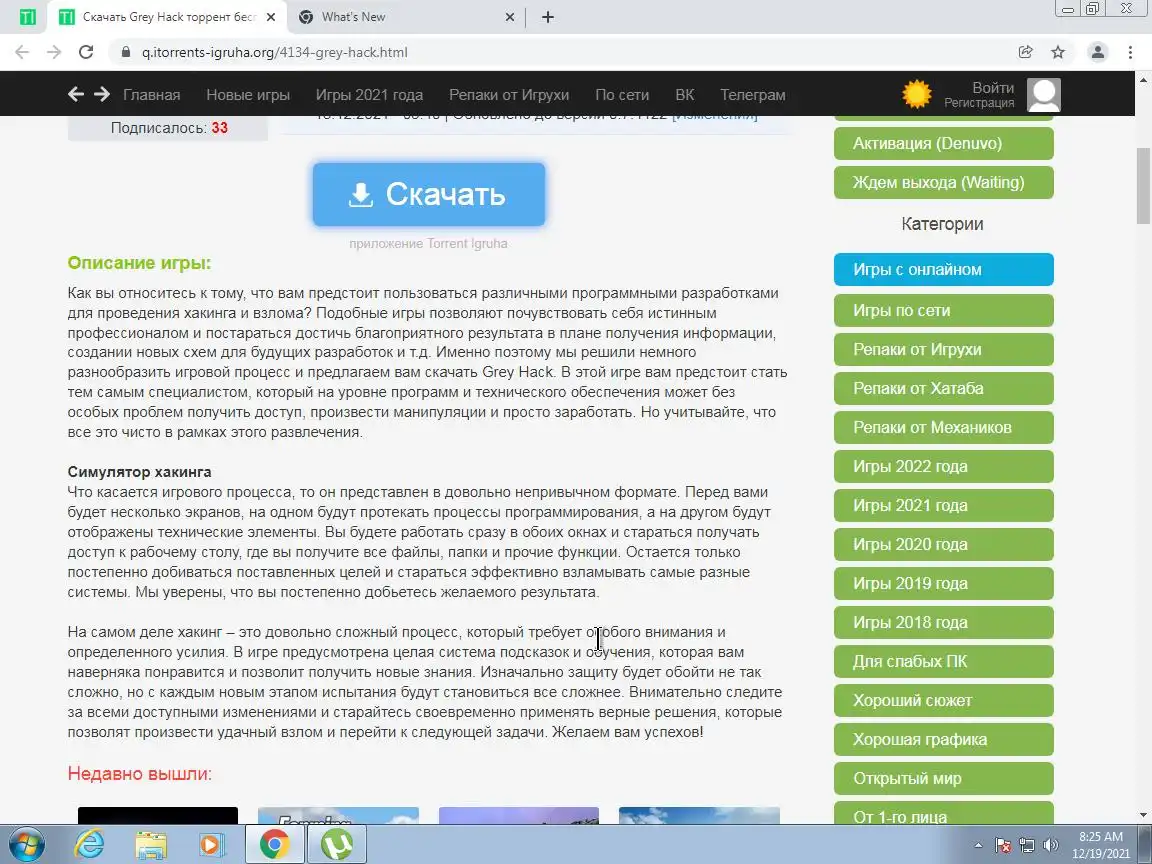
Task: Open the share page icon in address bar
Action: click(1026, 52)
